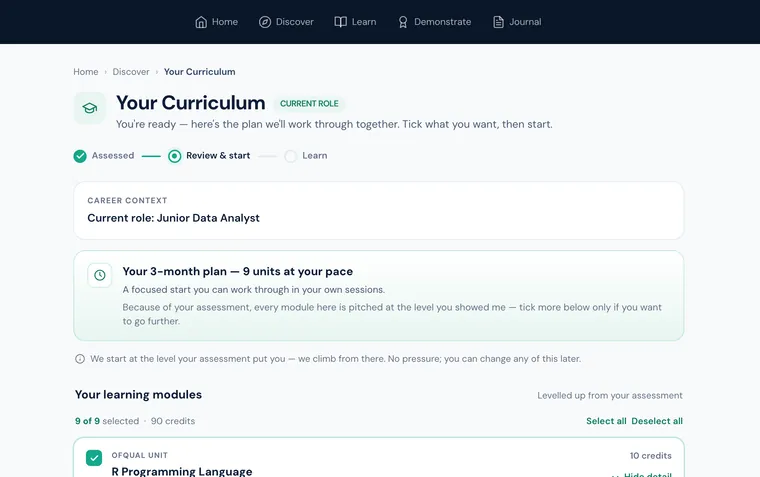Click the Home house icon in navbar

tap(201, 22)
